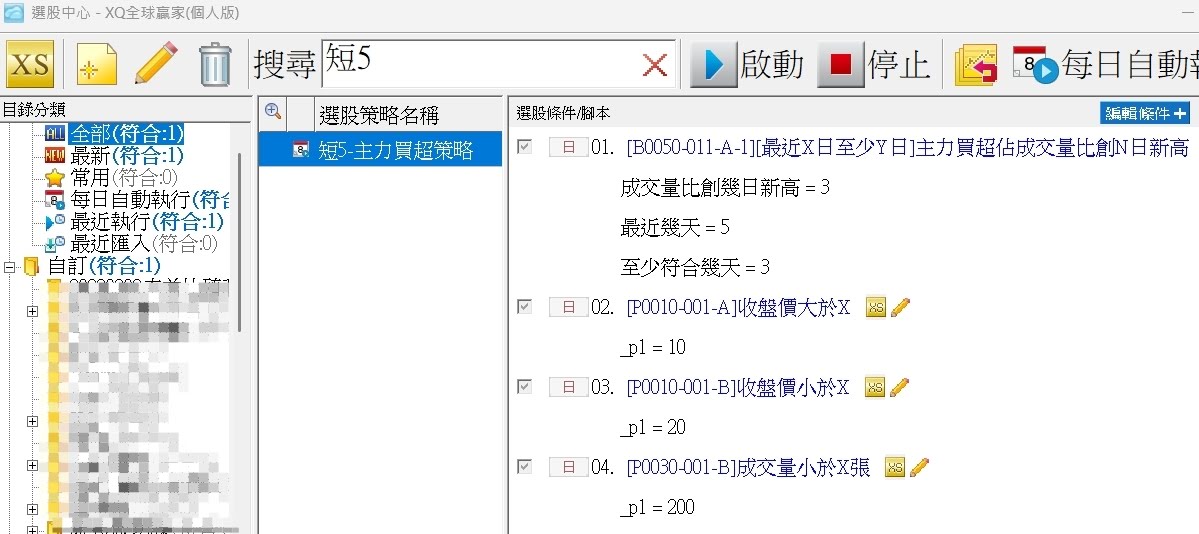Click the trash can delete icon
Image resolution: width=1199 pixels, height=534 pixels.
215,66
